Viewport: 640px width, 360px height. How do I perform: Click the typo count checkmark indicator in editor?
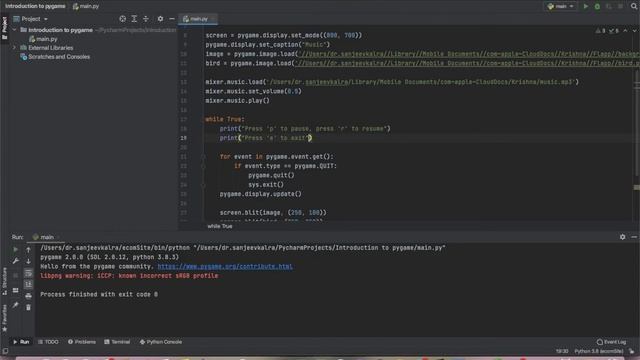pyautogui.click(x=613, y=31)
